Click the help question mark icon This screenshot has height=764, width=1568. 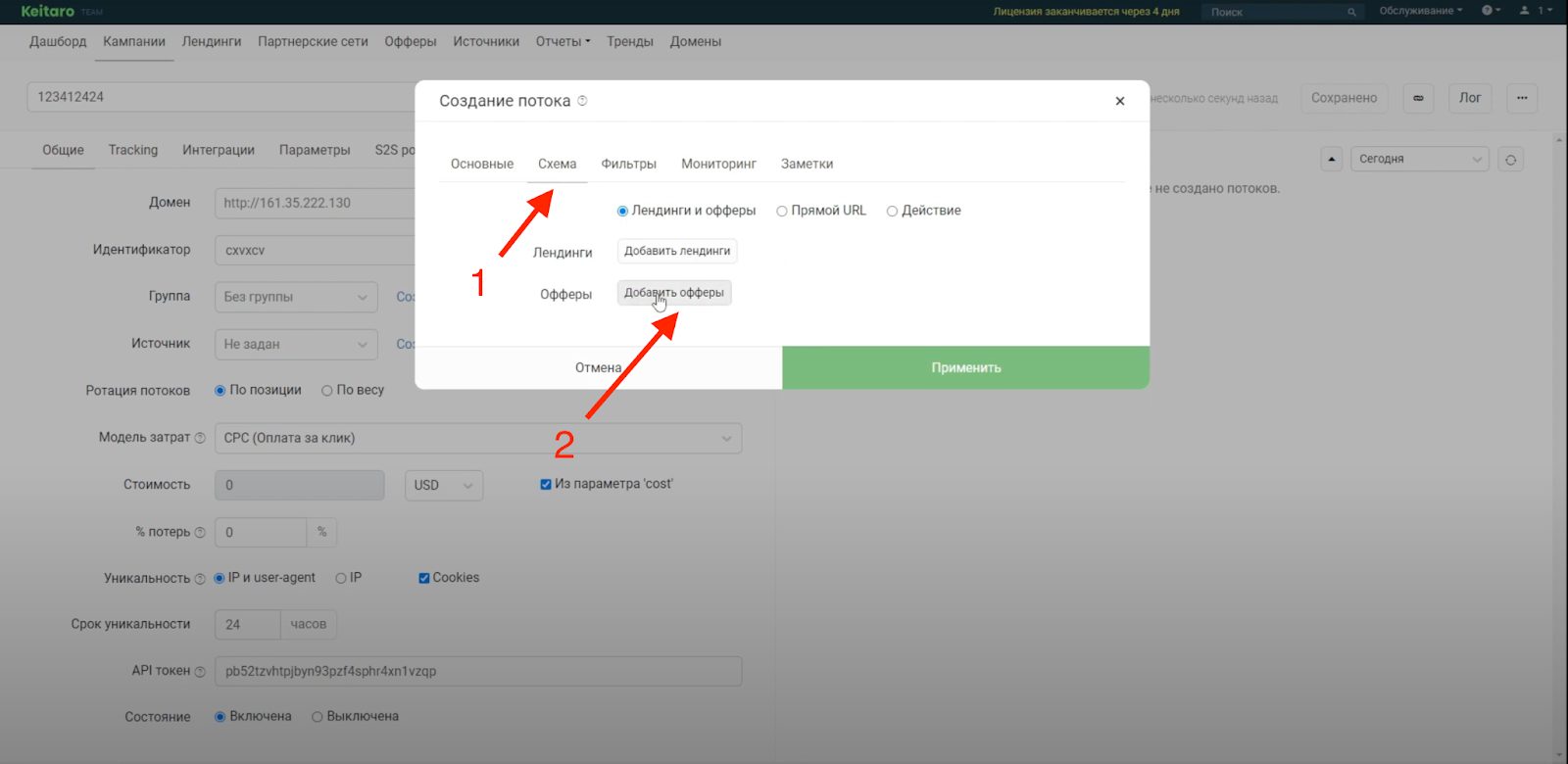[x=1488, y=11]
